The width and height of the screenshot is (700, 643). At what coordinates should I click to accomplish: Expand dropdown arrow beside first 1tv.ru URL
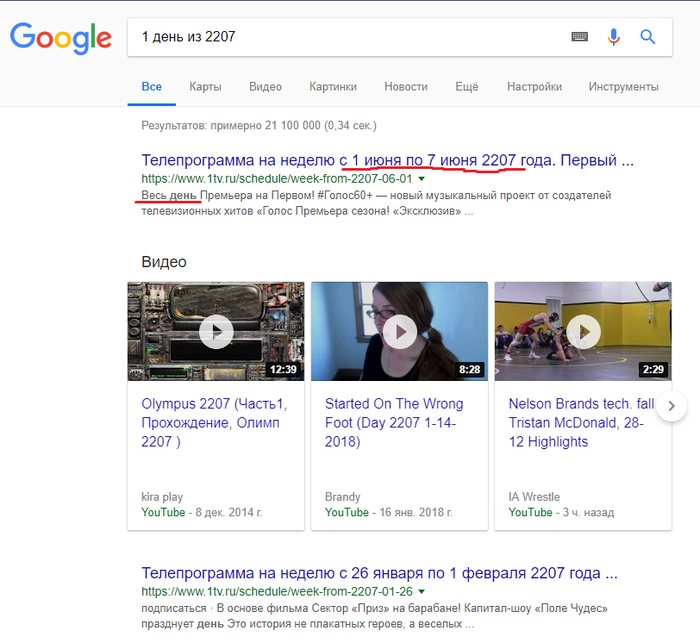click(x=422, y=178)
